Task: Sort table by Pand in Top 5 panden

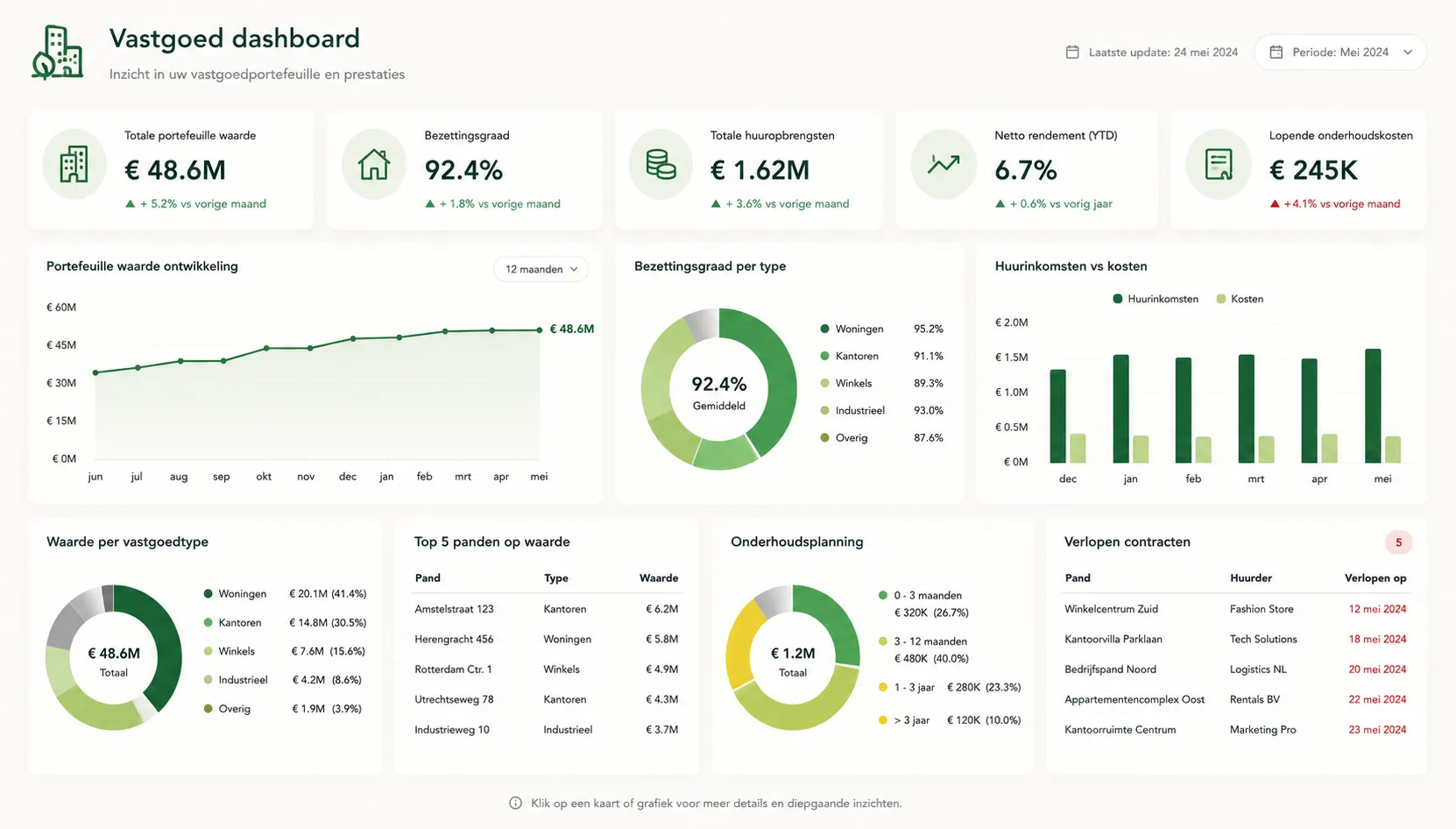Action: 428,578
